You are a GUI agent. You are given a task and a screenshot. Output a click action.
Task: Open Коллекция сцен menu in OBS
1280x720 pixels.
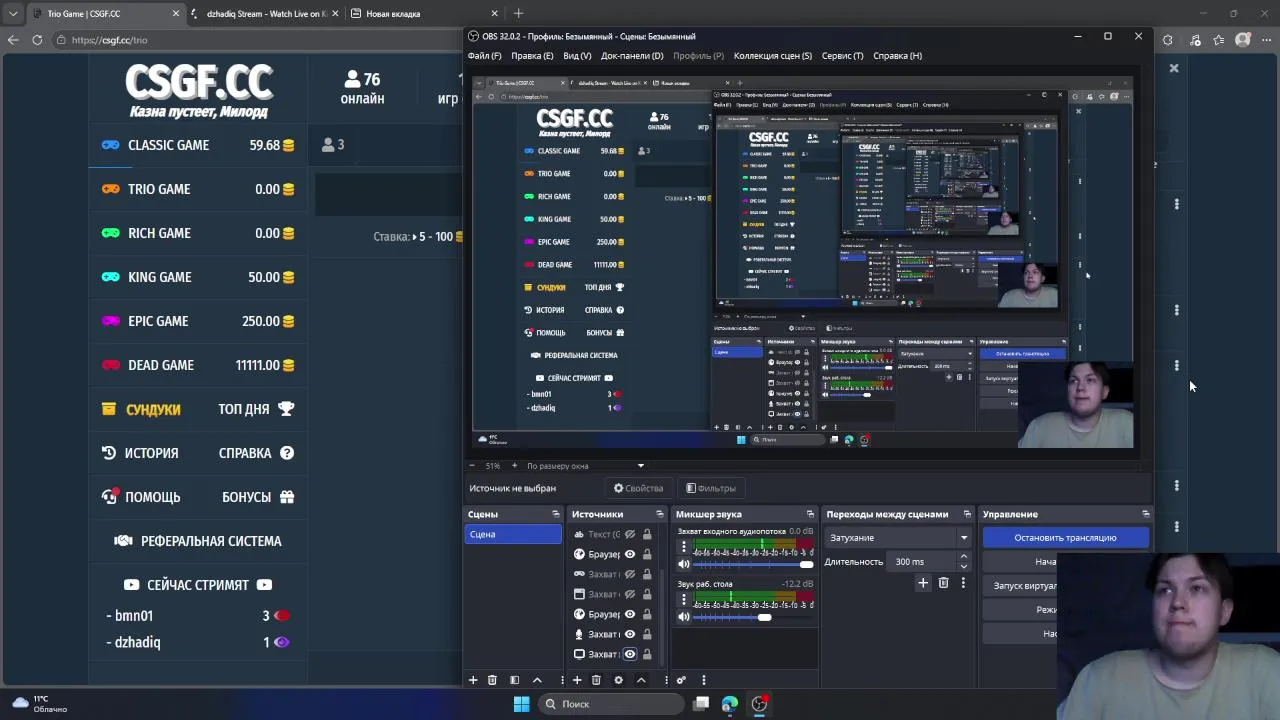773,56
